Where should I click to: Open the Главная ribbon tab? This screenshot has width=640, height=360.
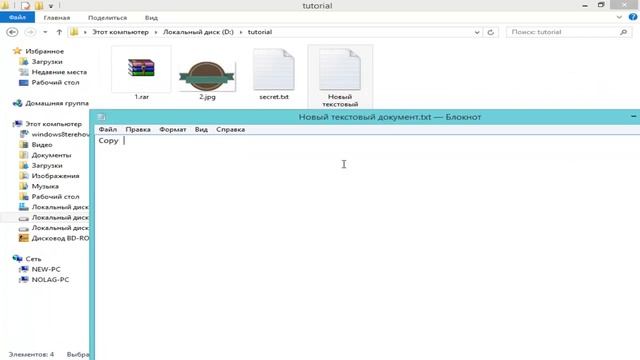click(x=57, y=18)
